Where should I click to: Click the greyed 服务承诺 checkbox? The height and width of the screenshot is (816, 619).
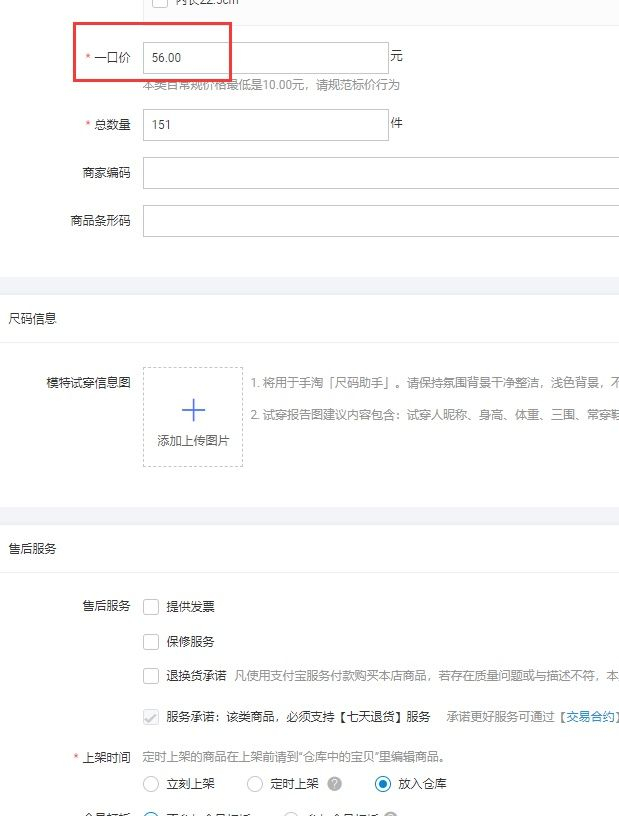[151, 716]
